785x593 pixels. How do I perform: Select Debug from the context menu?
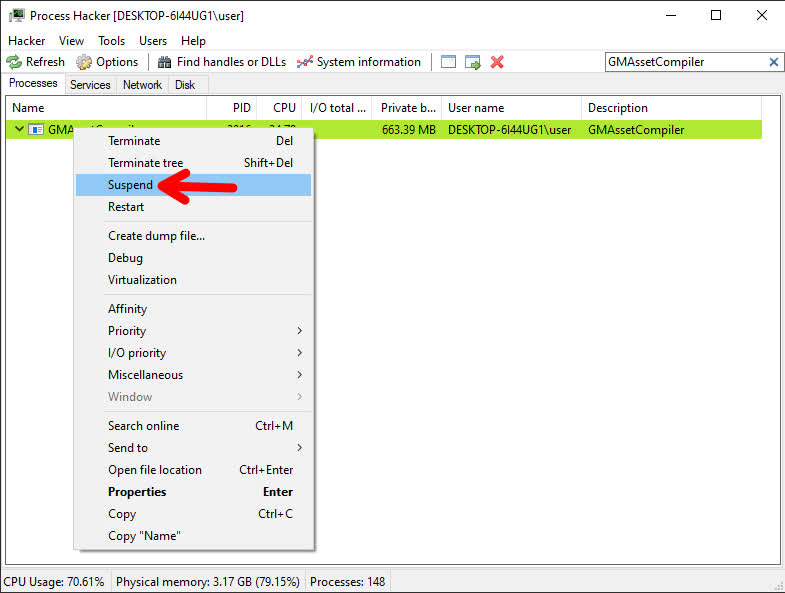click(193, 258)
